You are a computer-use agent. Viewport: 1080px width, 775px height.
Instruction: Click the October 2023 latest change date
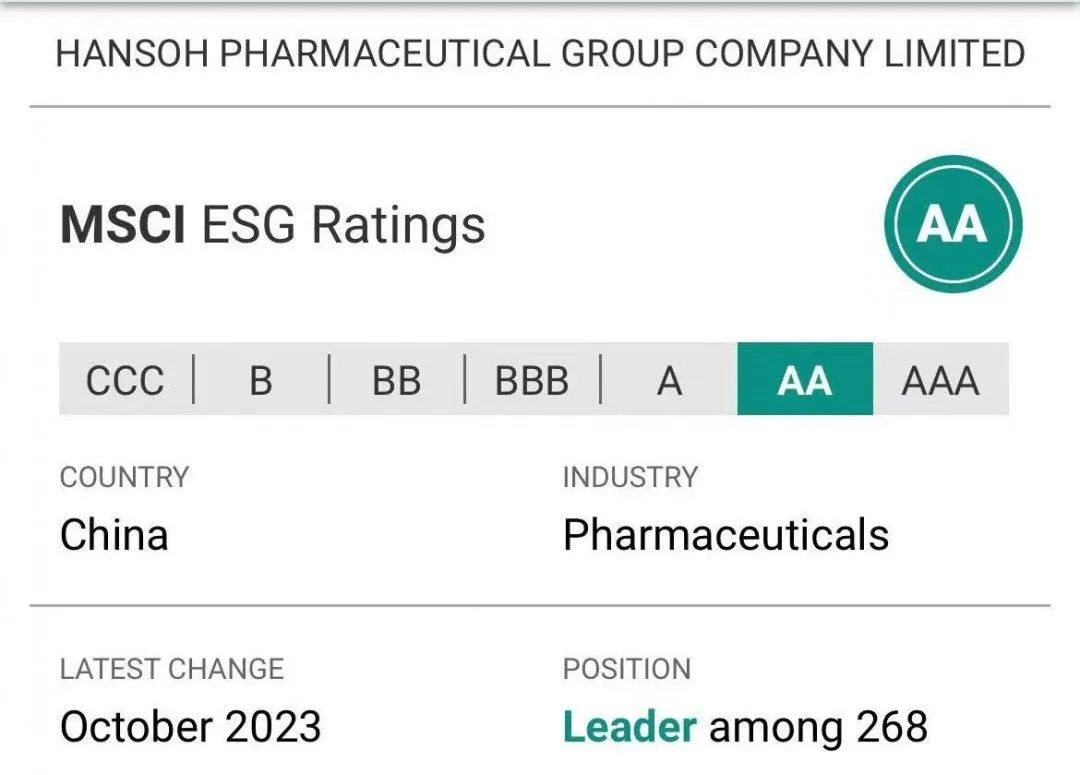pyautogui.click(x=190, y=727)
